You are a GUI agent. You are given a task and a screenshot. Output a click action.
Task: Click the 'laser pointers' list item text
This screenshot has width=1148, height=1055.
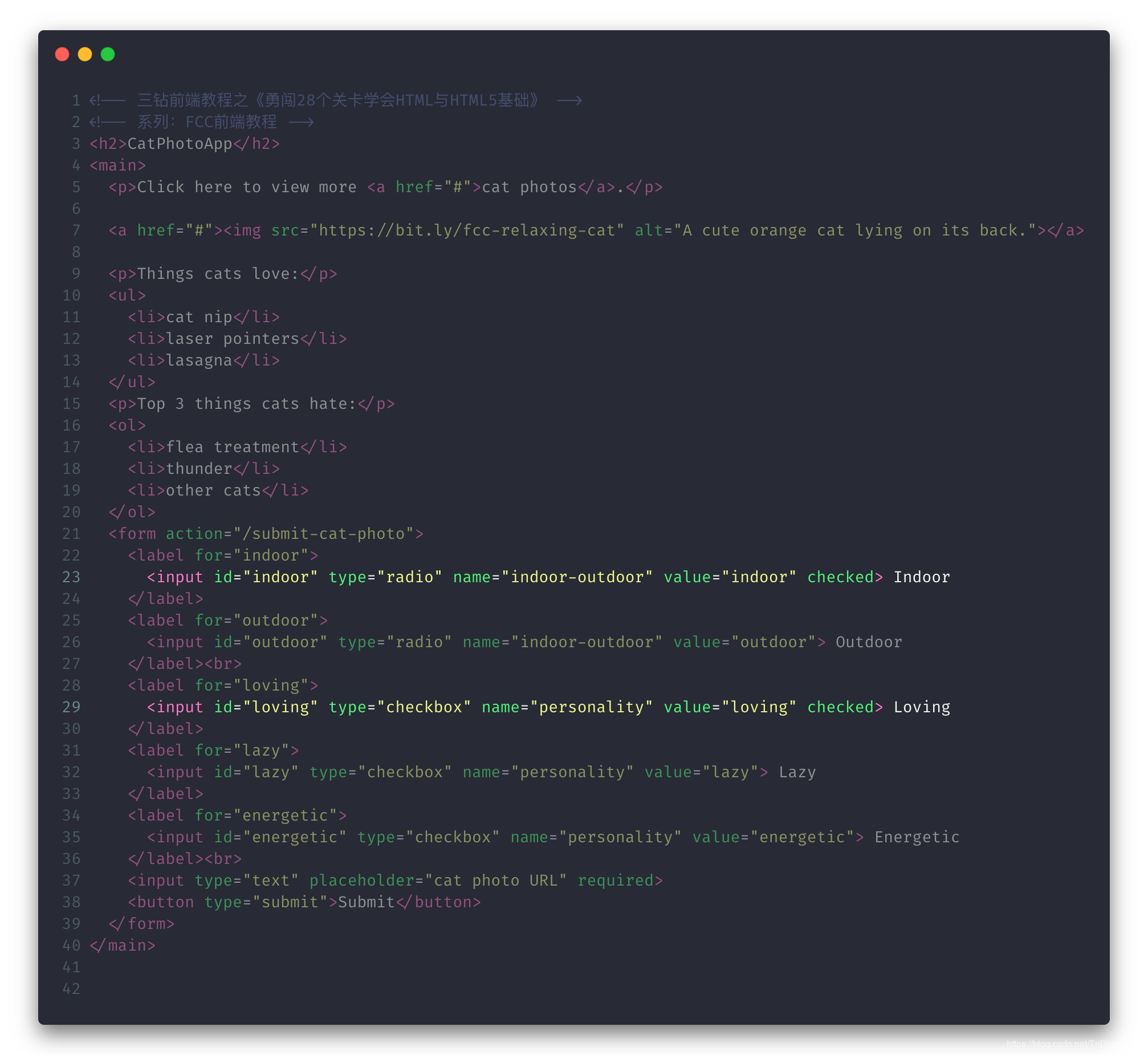tap(232, 339)
